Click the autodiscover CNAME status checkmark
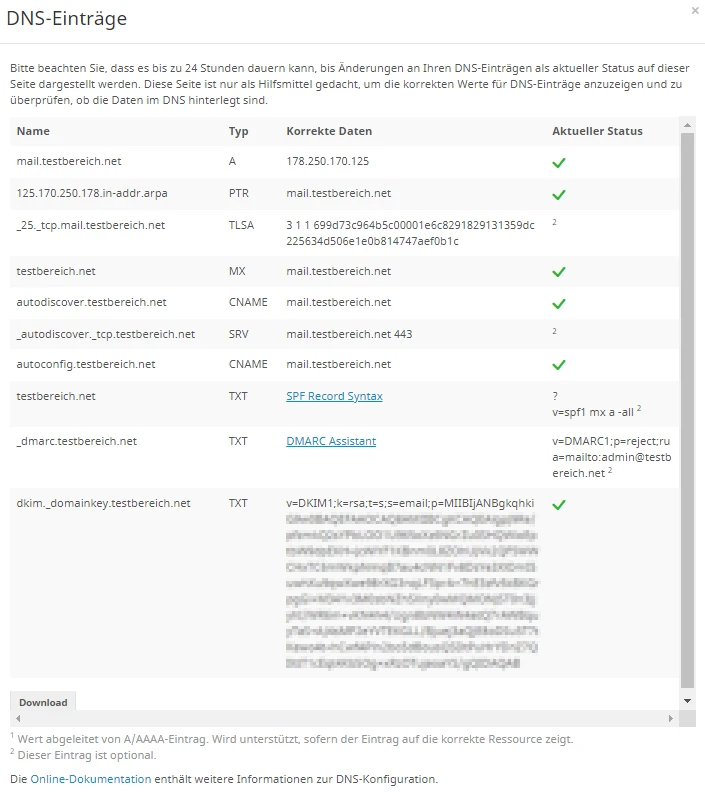Image resolution: width=705 pixels, height=792 pixels. pos(559,303)
